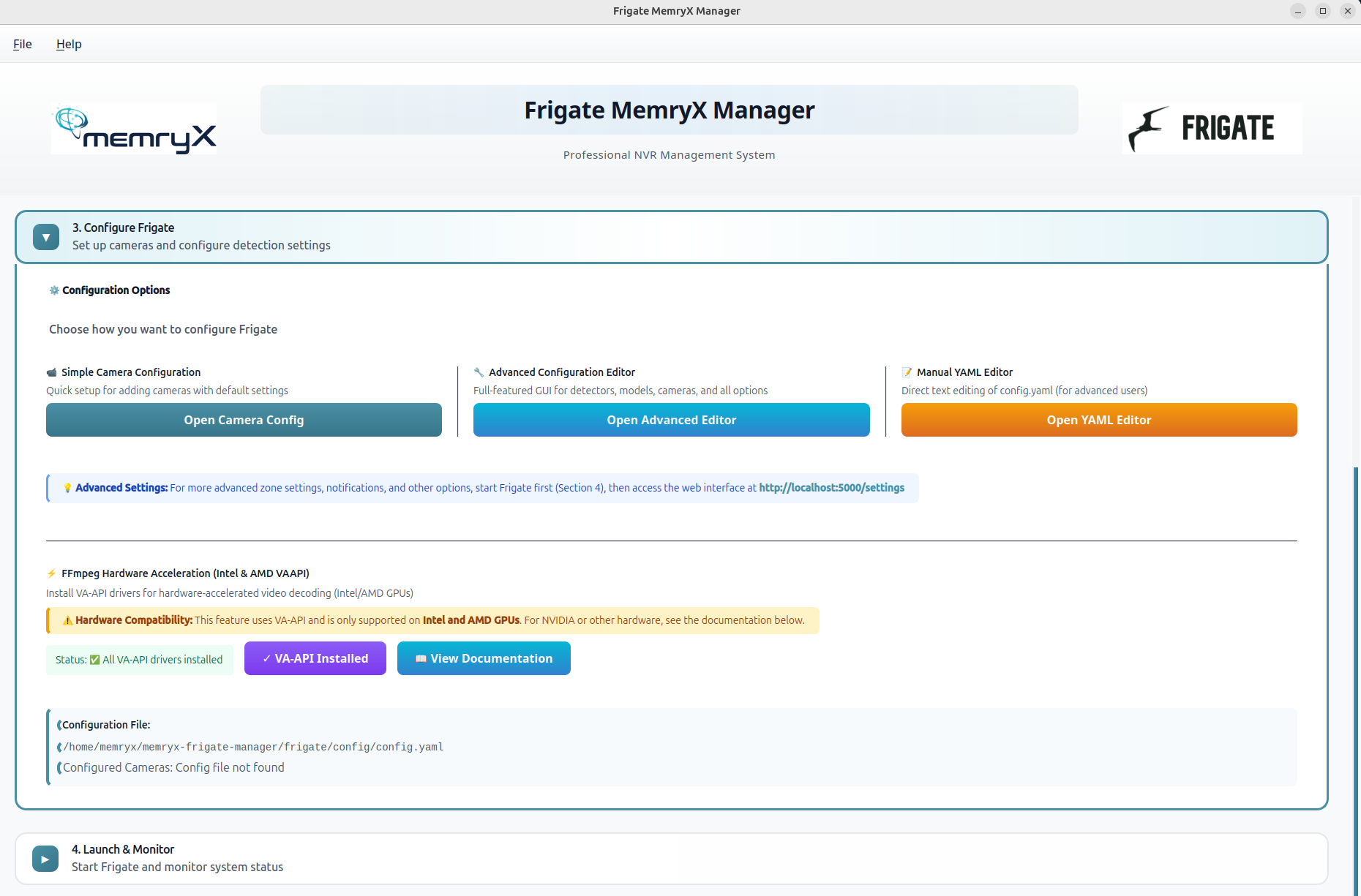Follow the localhost:5000/settings link
1361x896 pixels.
point(831,488)
